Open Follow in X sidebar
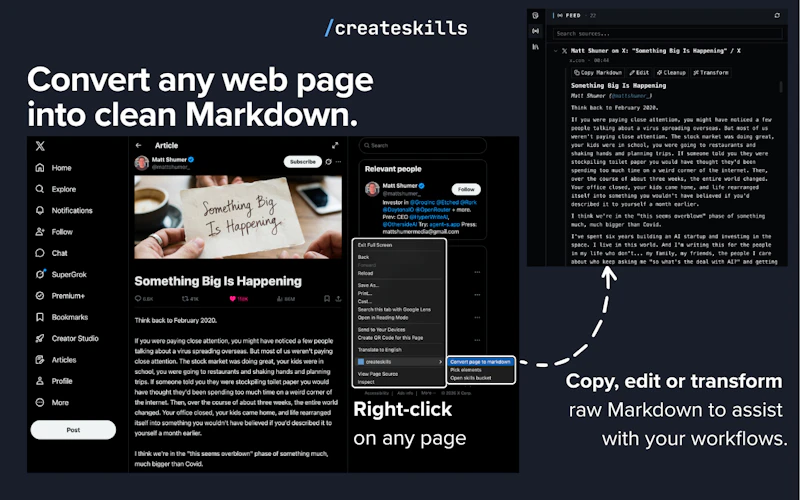Image resolution: width=800 pixels, height=500 pixels. (54, 232)
